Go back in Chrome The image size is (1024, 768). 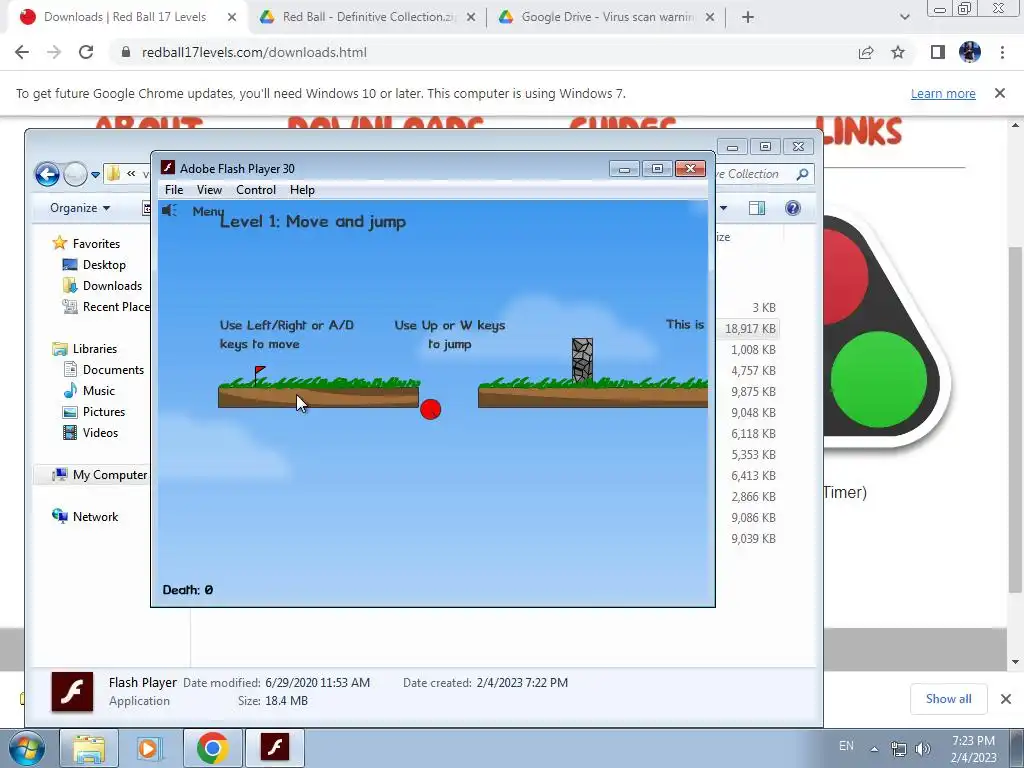tap(22, 52)
